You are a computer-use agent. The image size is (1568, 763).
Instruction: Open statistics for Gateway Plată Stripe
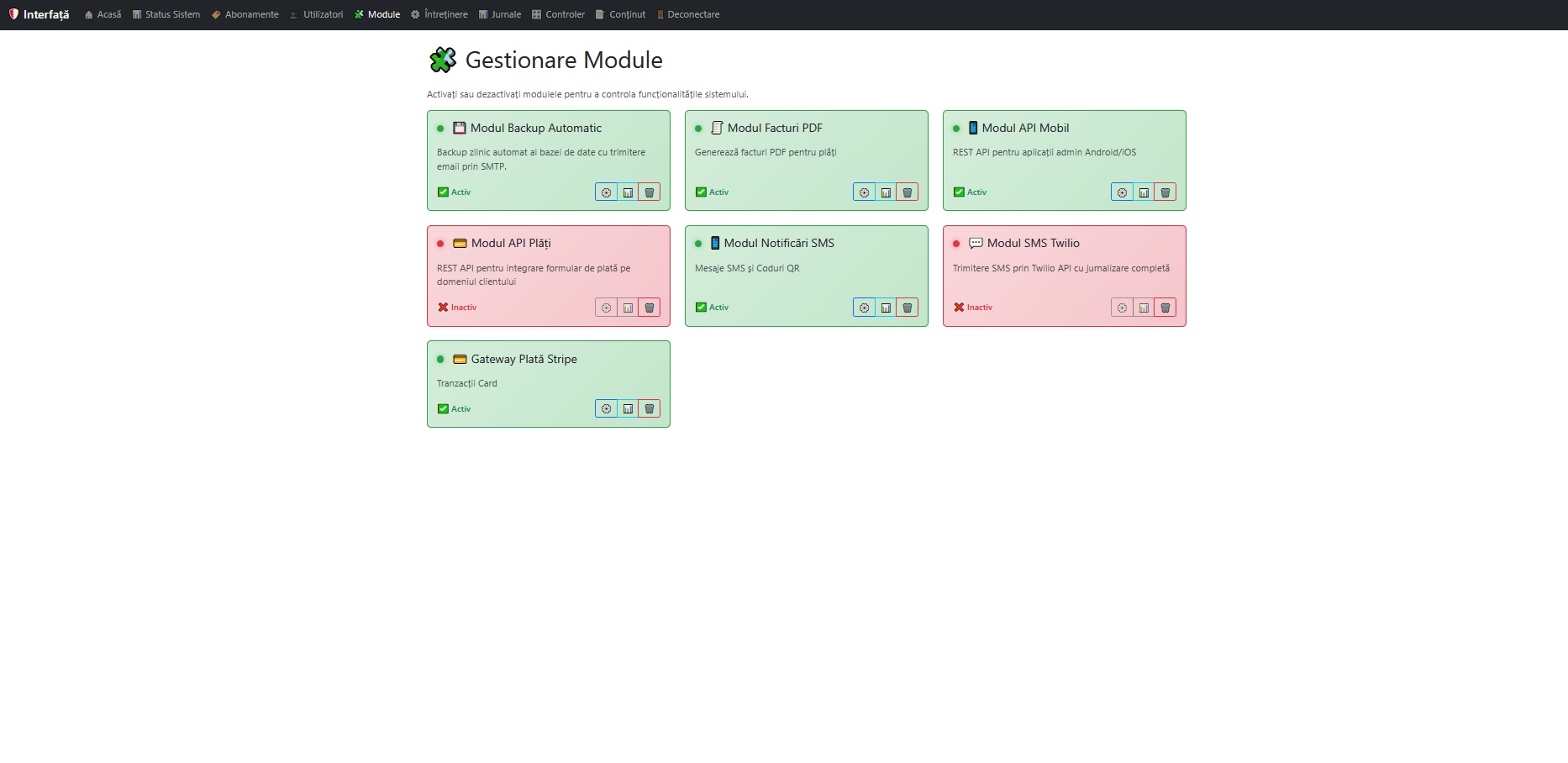tap(628, 409)
